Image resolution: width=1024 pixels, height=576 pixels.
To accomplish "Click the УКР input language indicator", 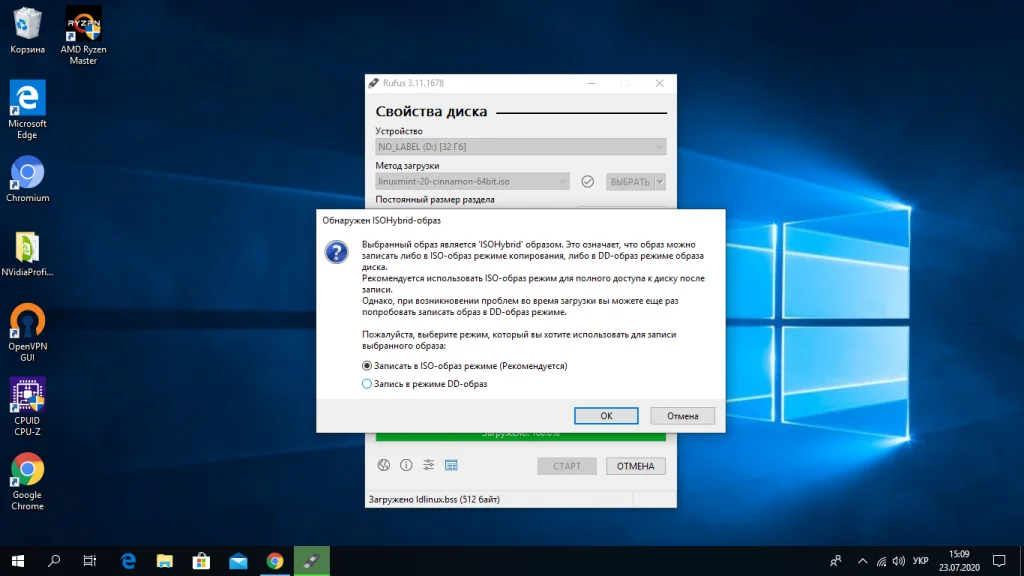I will coord(921,561).
